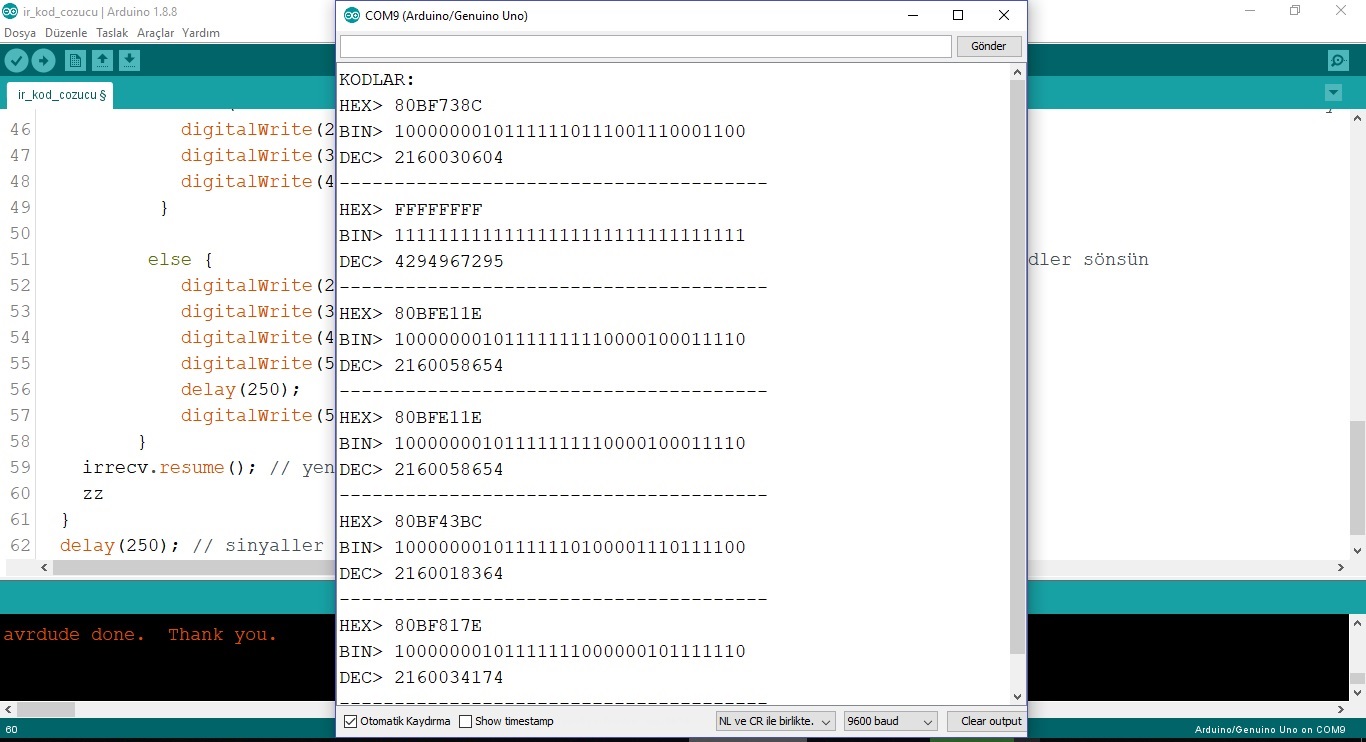The height and width of the screenshot is (742, 1366).
Task: Open the Araçlar menu
Action: pyautogui.click(x=156, y=32)
